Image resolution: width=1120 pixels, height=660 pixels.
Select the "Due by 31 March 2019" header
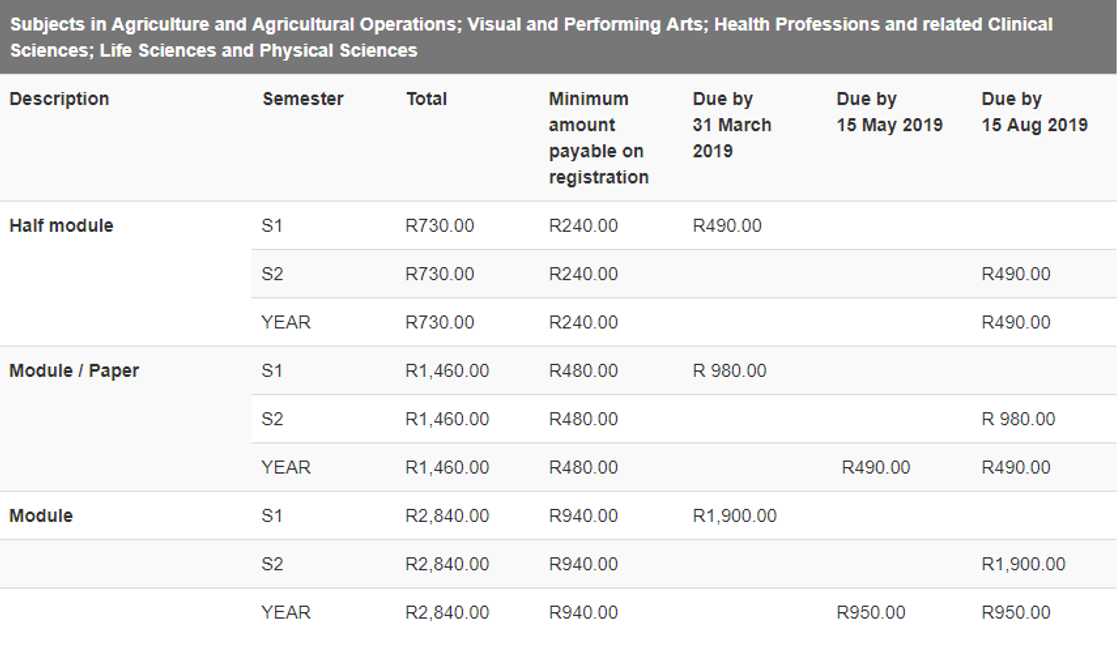pyautogui.click(x=732, y=125)
